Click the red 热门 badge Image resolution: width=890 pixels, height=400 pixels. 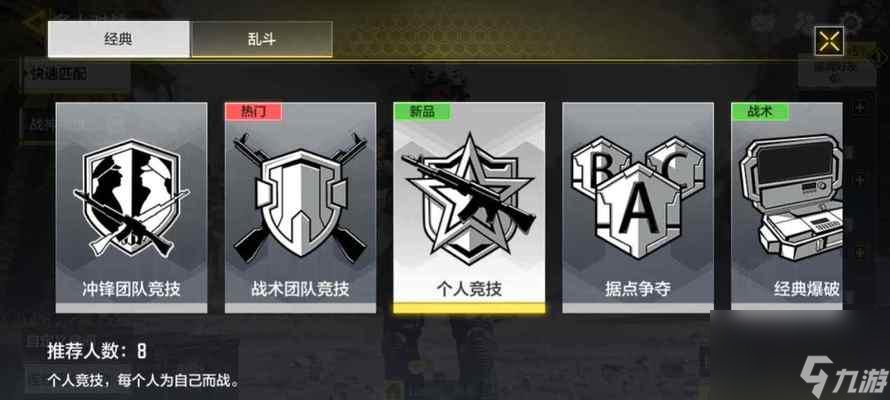(254, 111)
